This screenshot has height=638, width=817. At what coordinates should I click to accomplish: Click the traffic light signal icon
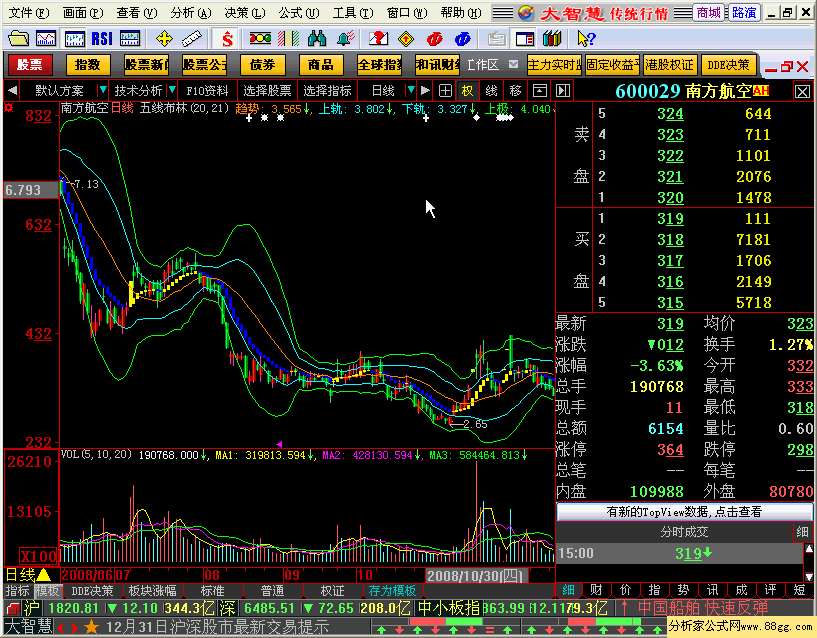coord(260,38)
